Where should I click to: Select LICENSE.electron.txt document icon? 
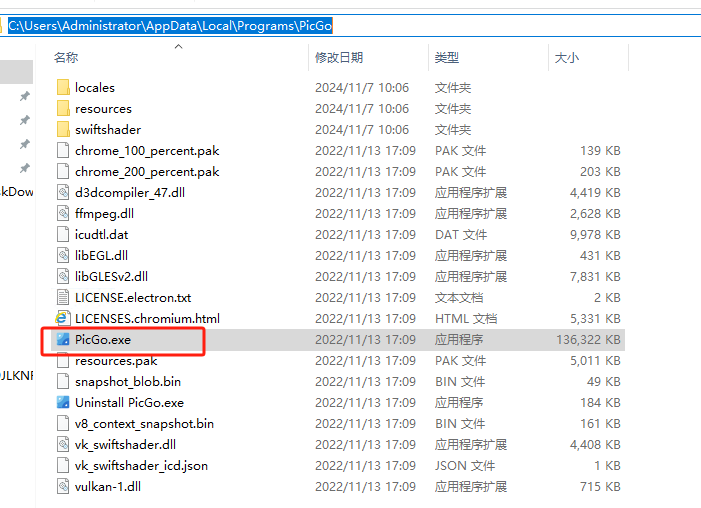[63, 297]
